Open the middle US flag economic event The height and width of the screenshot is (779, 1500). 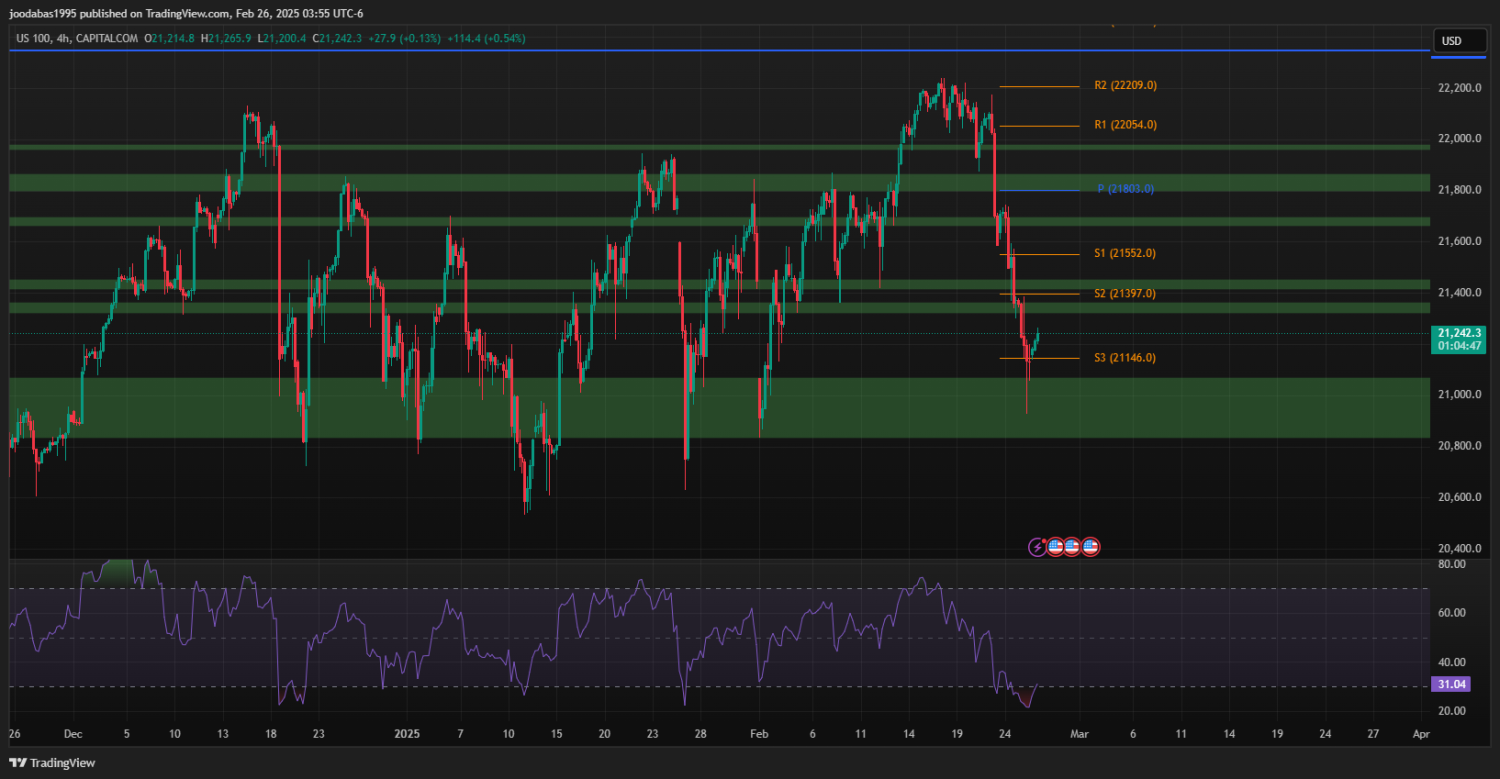(1072, 547)
